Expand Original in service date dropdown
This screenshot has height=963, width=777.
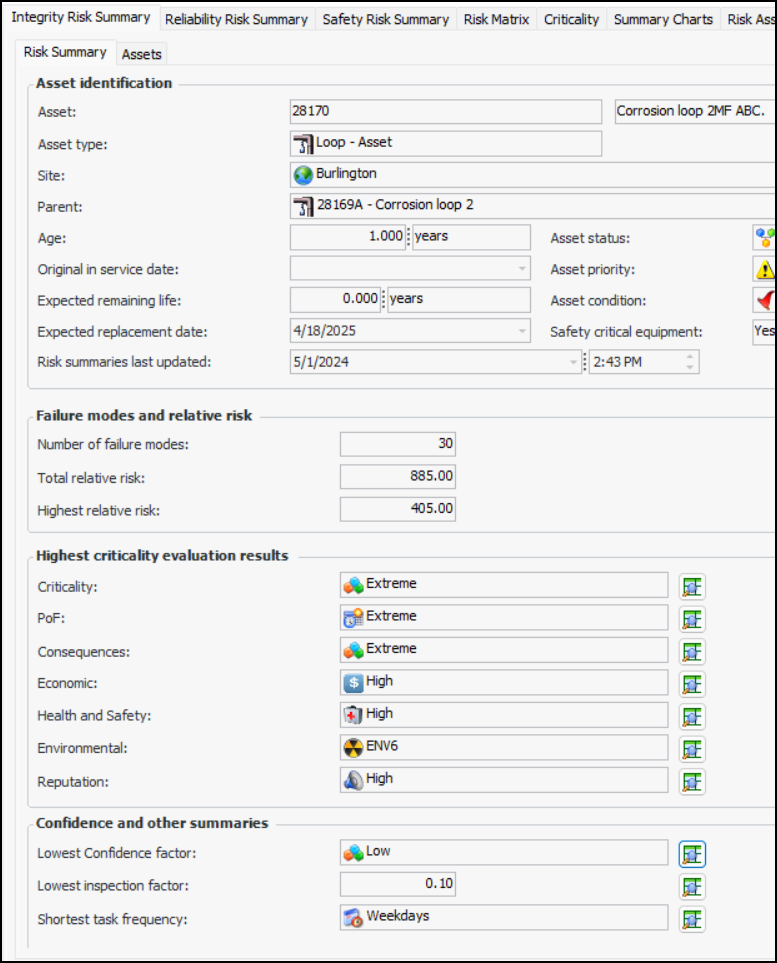pyautogui.click(x=522, y=269)
